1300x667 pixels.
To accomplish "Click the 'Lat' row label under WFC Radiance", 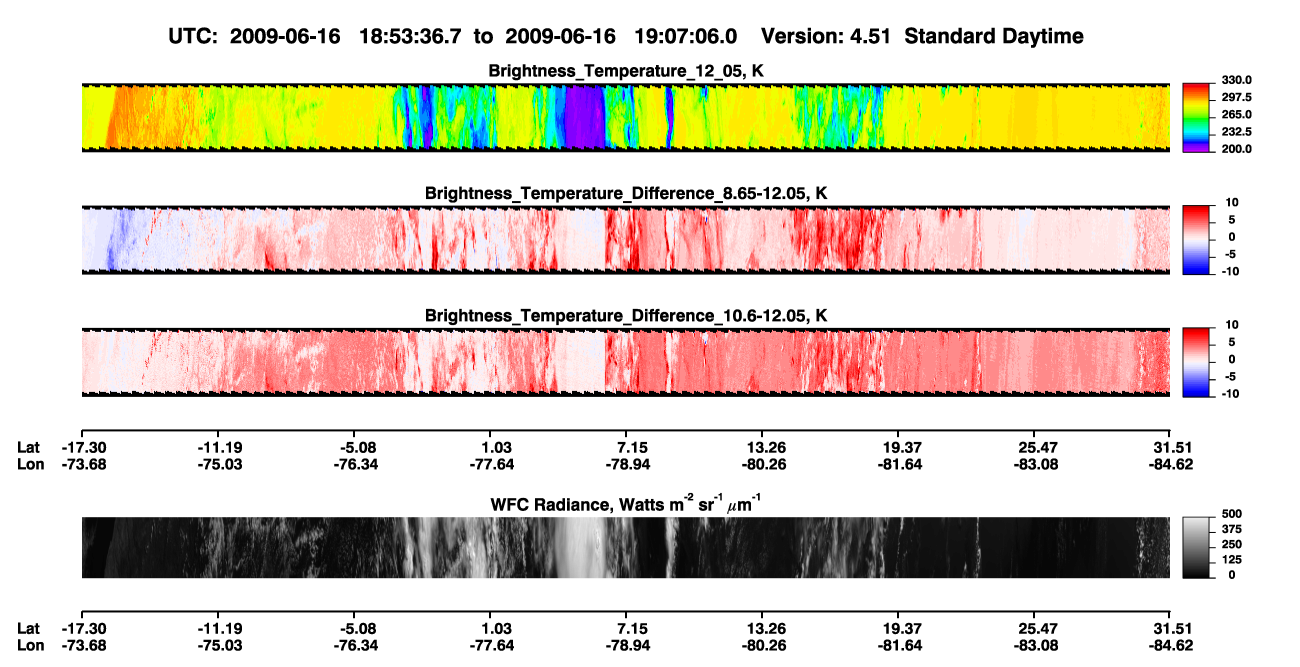I will point(29,628).
